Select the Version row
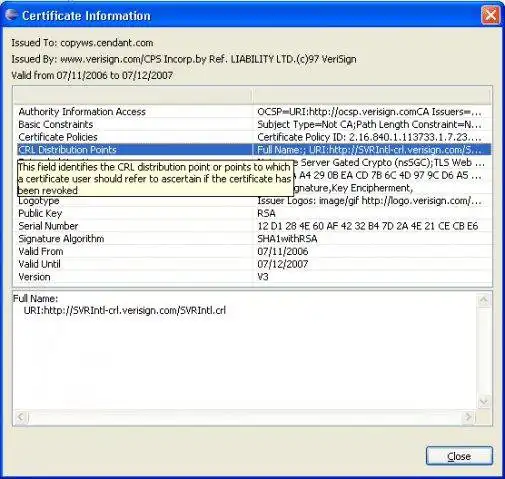Viewport: 505px width, 479px height. (x=253, y=277)
